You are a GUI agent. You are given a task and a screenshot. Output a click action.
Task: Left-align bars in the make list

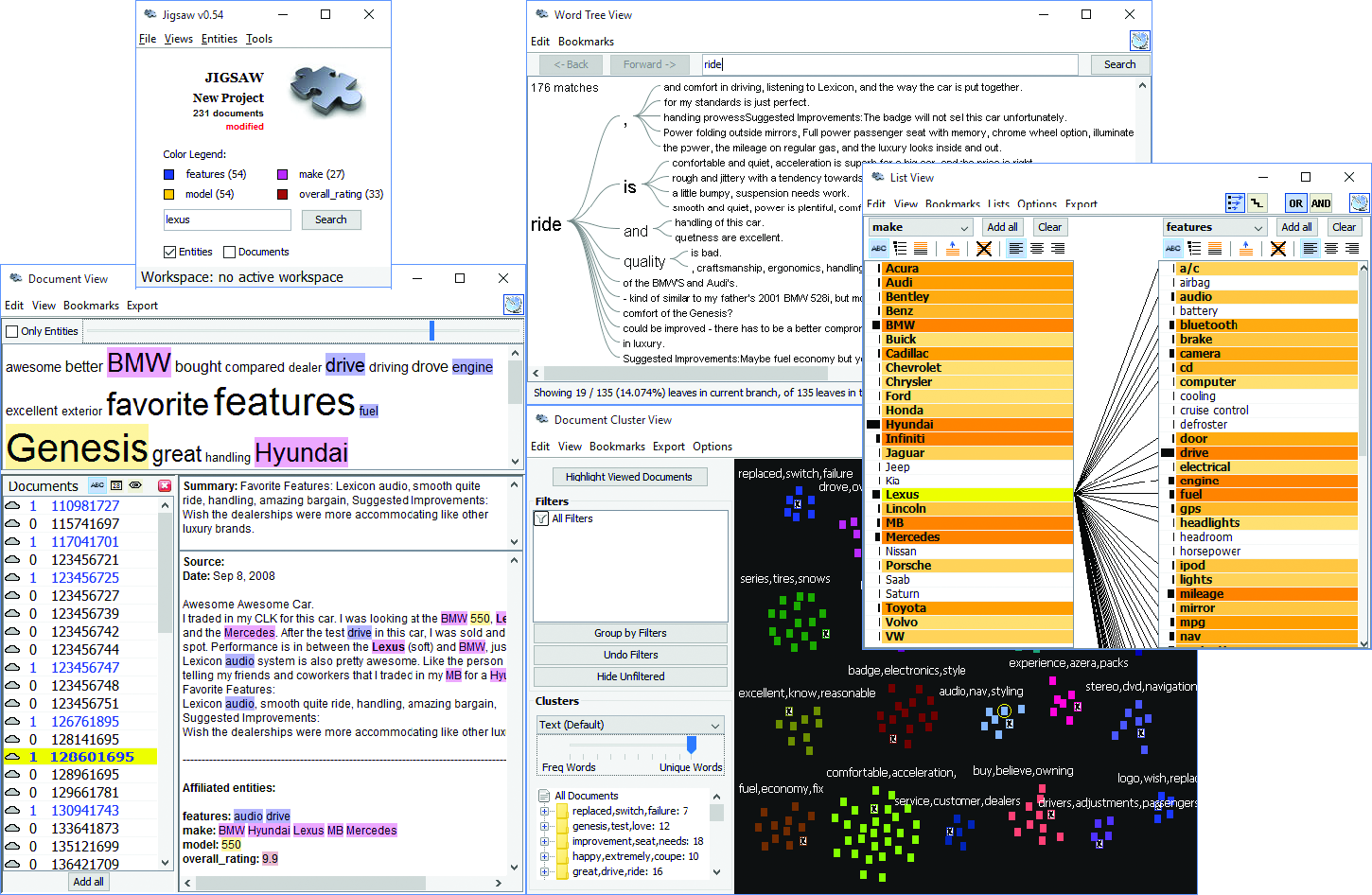(x=1016, y=249)
